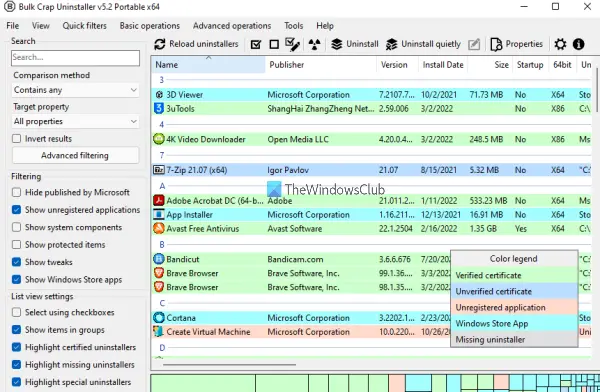This screenshot has height=392, width=600.
Task: Open the Help menu
Action: click(325, 26)
